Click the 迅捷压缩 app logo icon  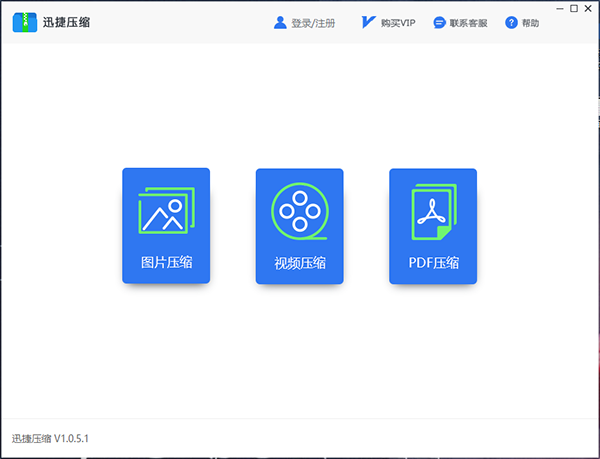(24, 22)
